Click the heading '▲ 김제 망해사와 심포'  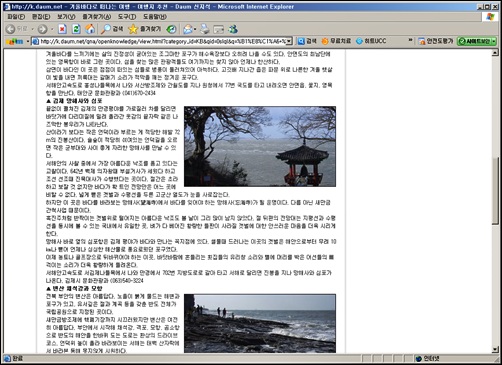(74, 101)
